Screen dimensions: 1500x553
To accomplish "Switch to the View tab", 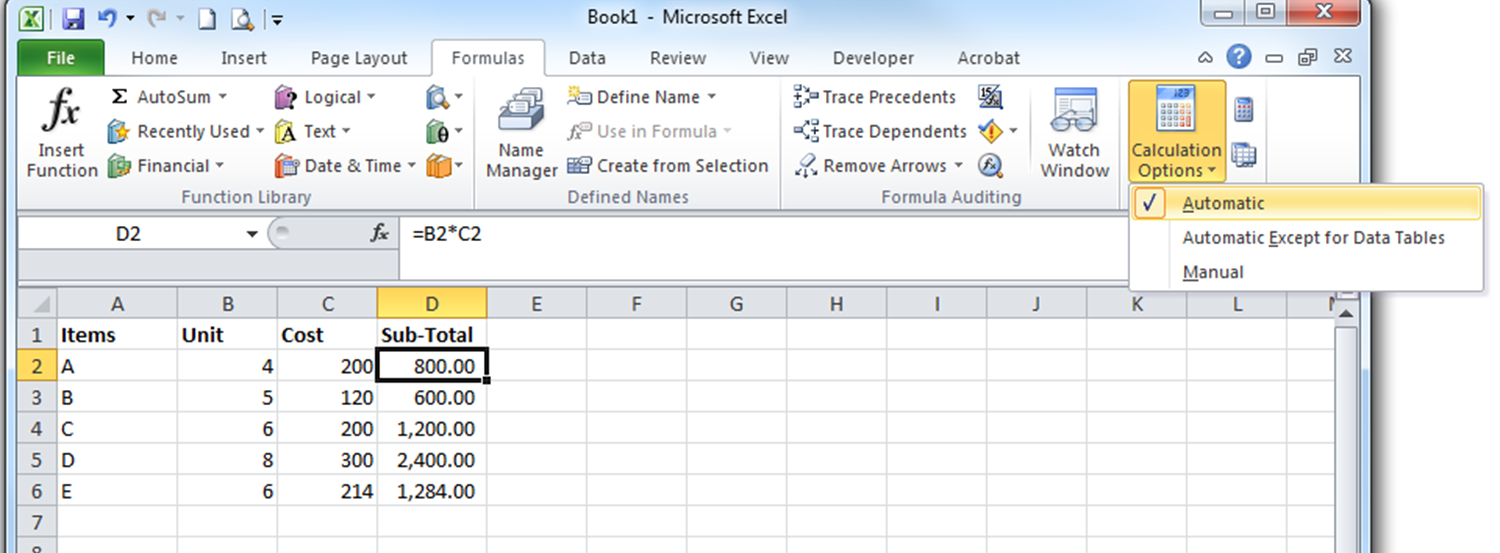I will tap(769, 58).
